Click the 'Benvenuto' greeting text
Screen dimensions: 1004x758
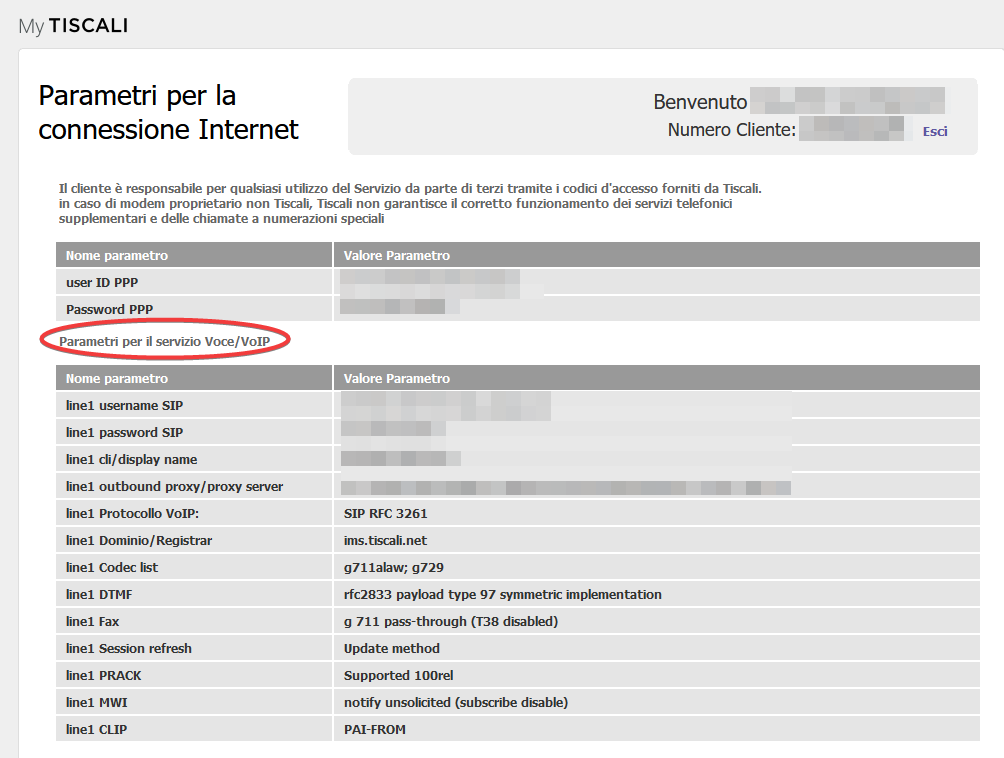(x=700, y=102)
